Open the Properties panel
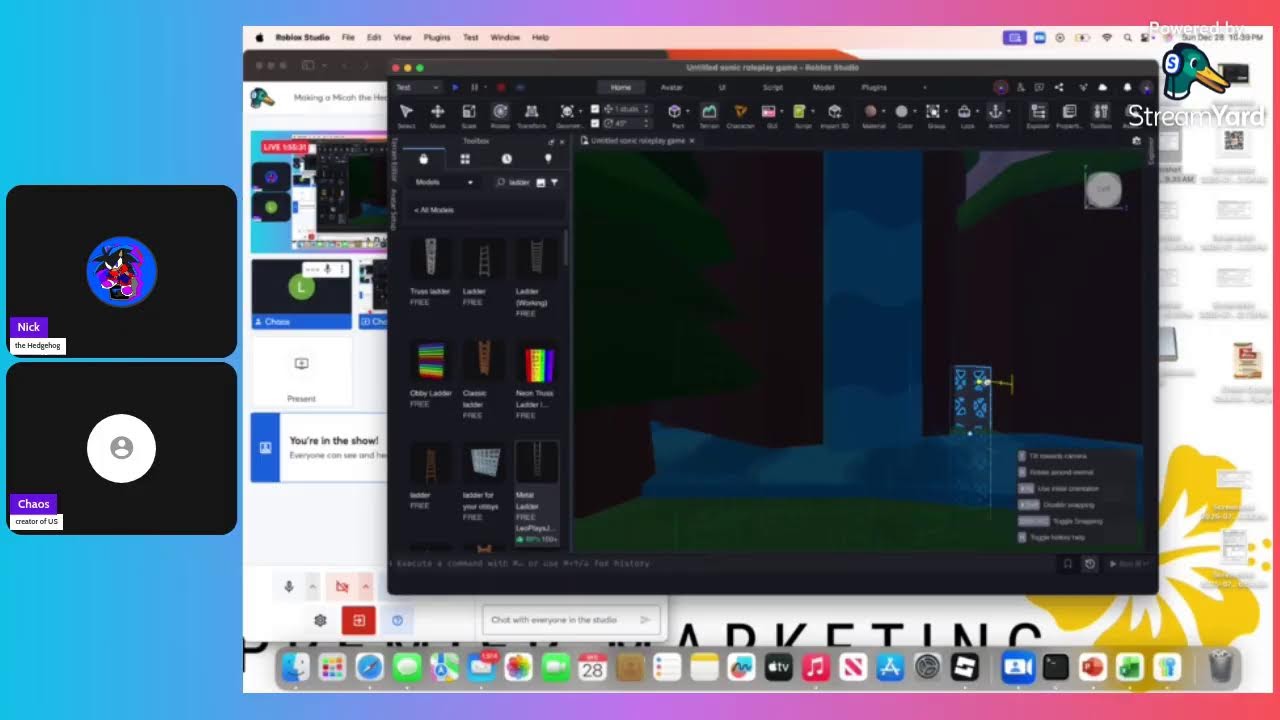 [x=1069, y=115]
